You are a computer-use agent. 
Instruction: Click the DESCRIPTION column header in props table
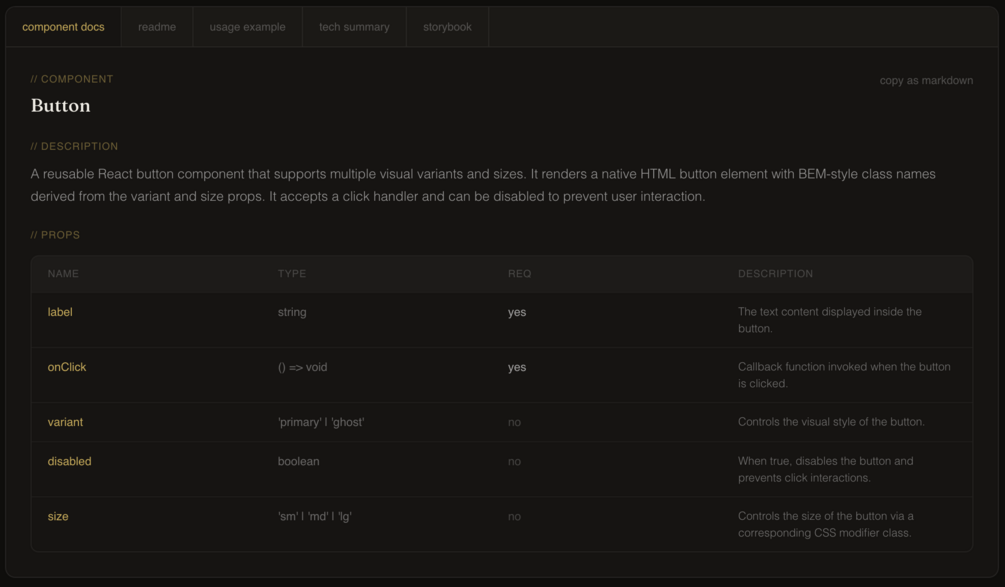[x=775, y=274]
